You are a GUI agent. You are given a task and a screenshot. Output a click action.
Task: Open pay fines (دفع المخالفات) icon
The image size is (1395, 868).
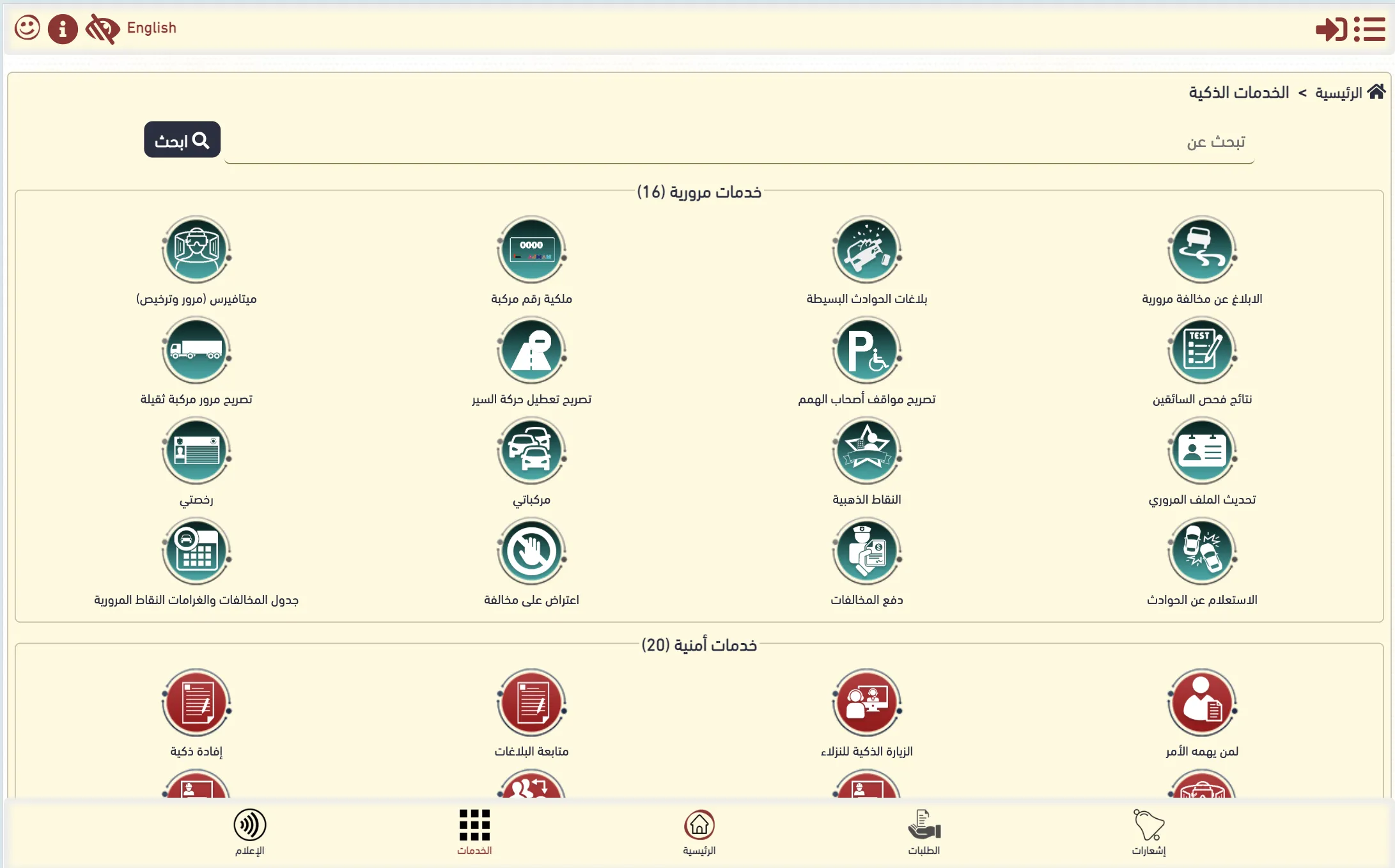coord(867,551)
